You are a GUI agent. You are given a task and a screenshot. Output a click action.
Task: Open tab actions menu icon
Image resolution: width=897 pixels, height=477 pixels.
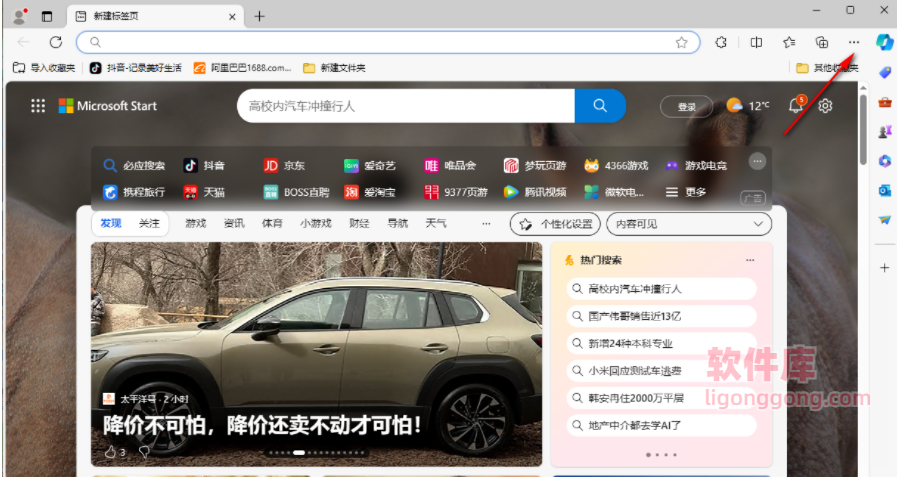pos(47,16)
